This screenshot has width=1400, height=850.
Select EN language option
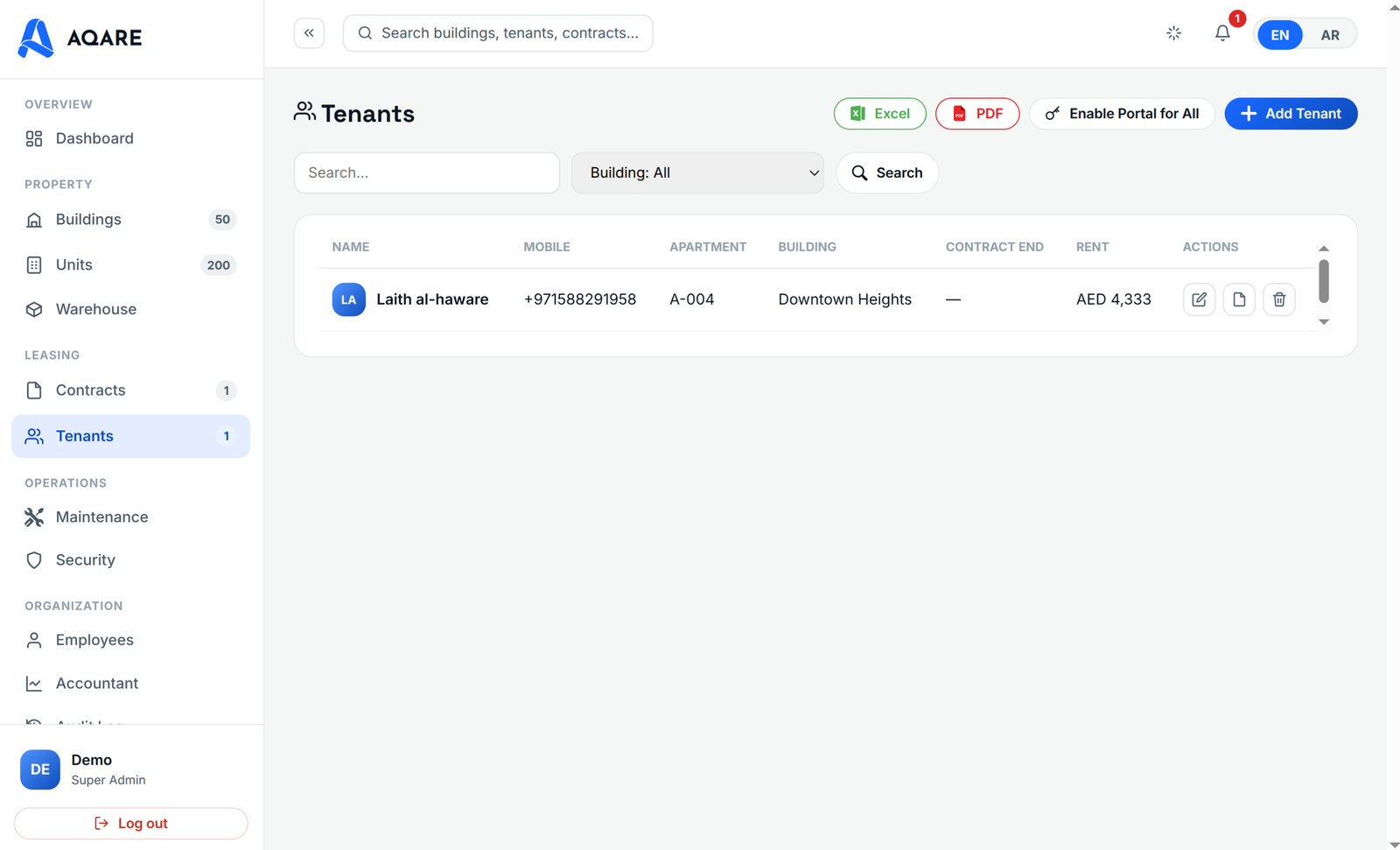point(1280,35)
